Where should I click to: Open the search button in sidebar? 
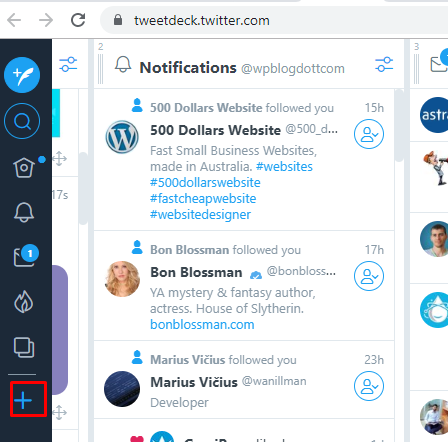click(22, 121)
